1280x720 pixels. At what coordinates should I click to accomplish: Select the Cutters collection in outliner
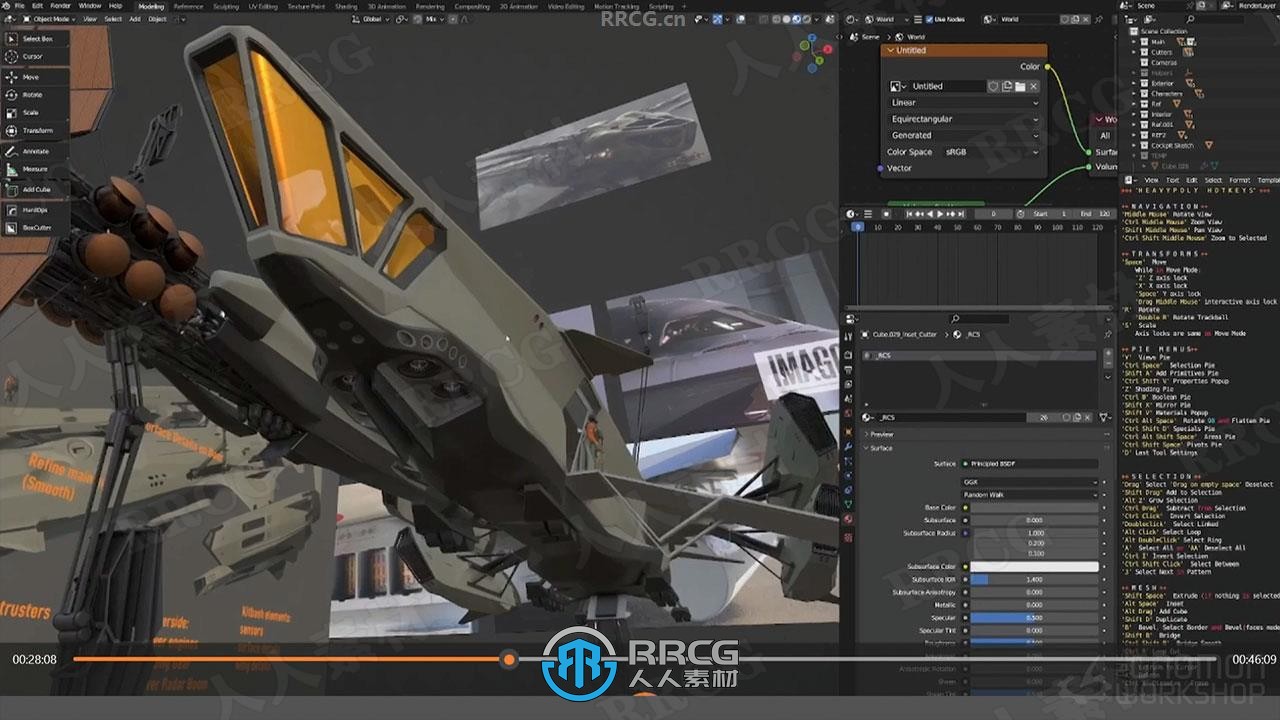(x=1162, y=52)
